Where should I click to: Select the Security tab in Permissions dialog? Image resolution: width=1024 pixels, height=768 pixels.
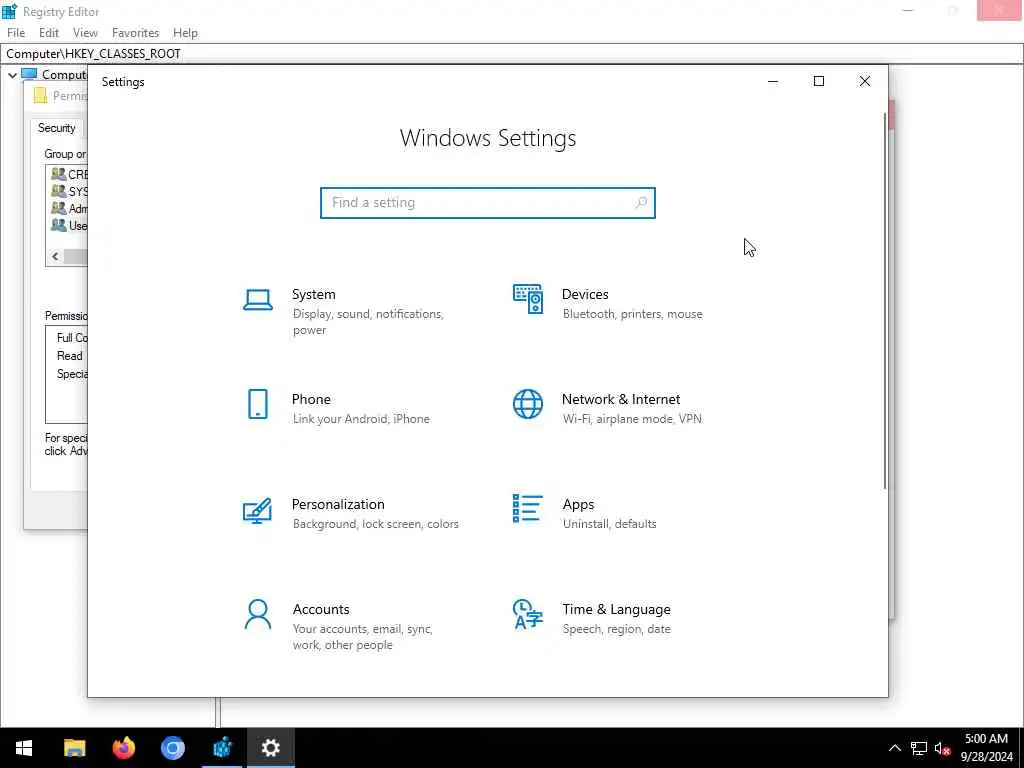[x=56, y=128]
